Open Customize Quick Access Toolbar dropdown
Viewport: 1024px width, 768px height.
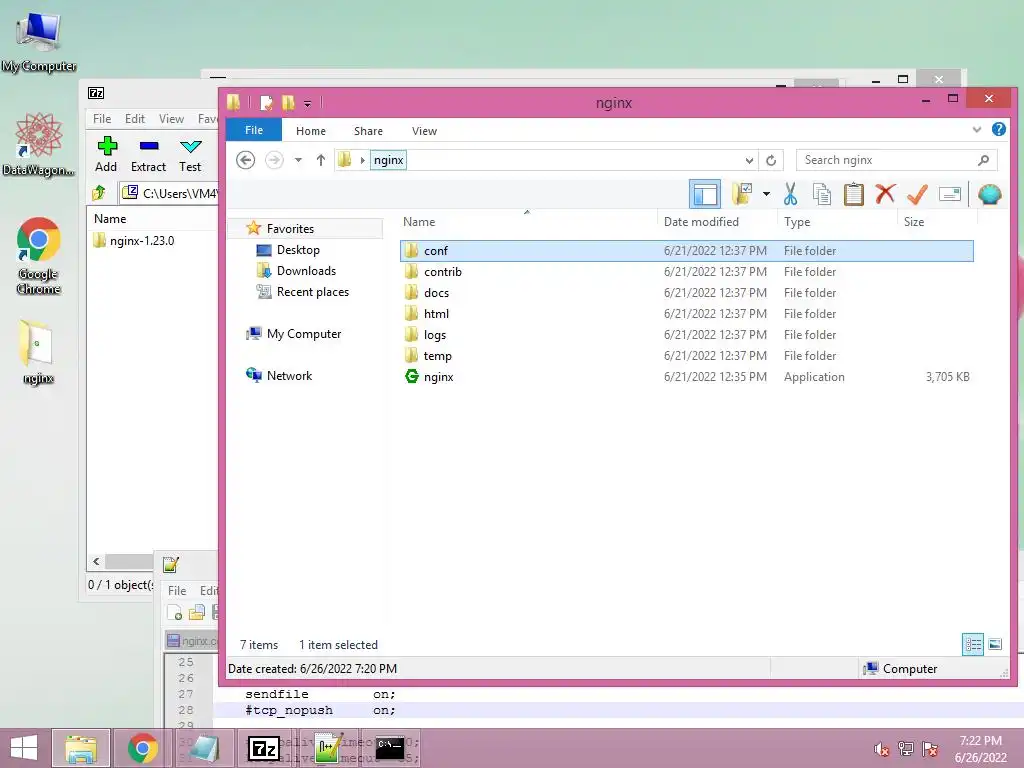[307, 103]
